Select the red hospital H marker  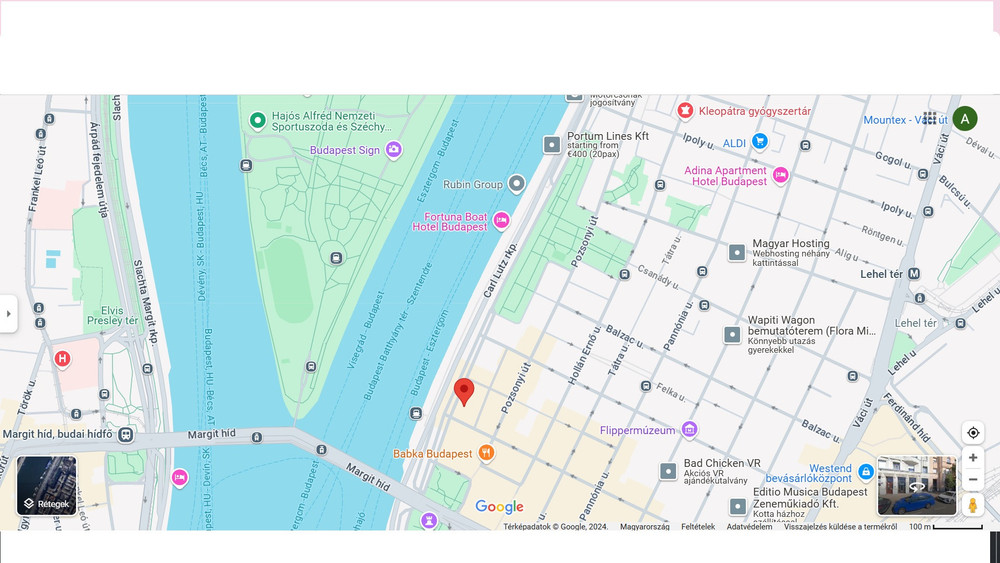62,359
